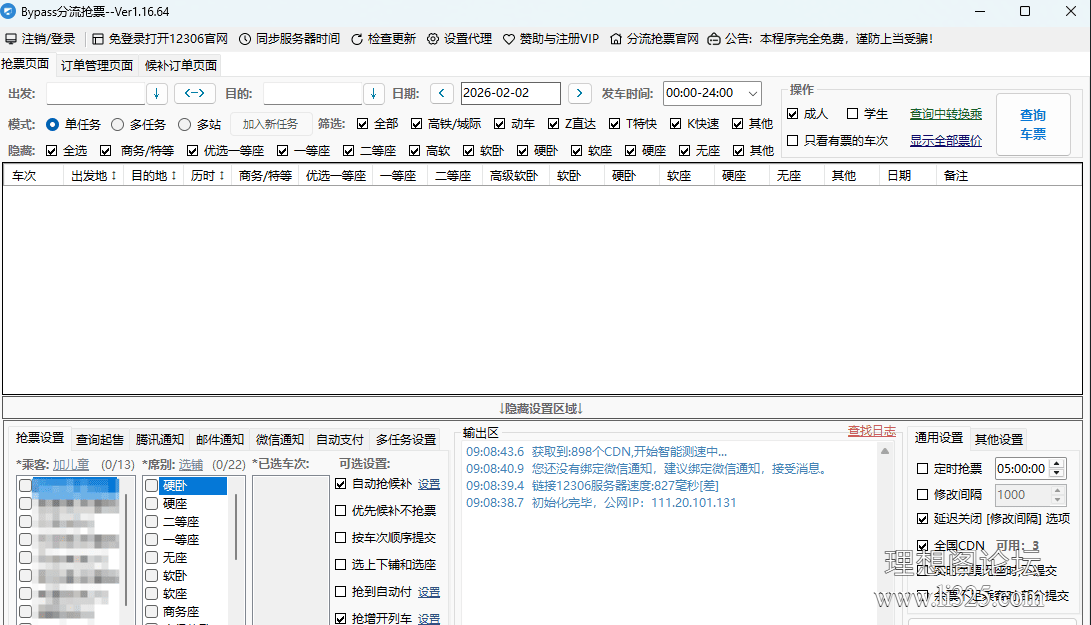
Task: Open the 微信通知 settings tab
Action: click(279, 439)
